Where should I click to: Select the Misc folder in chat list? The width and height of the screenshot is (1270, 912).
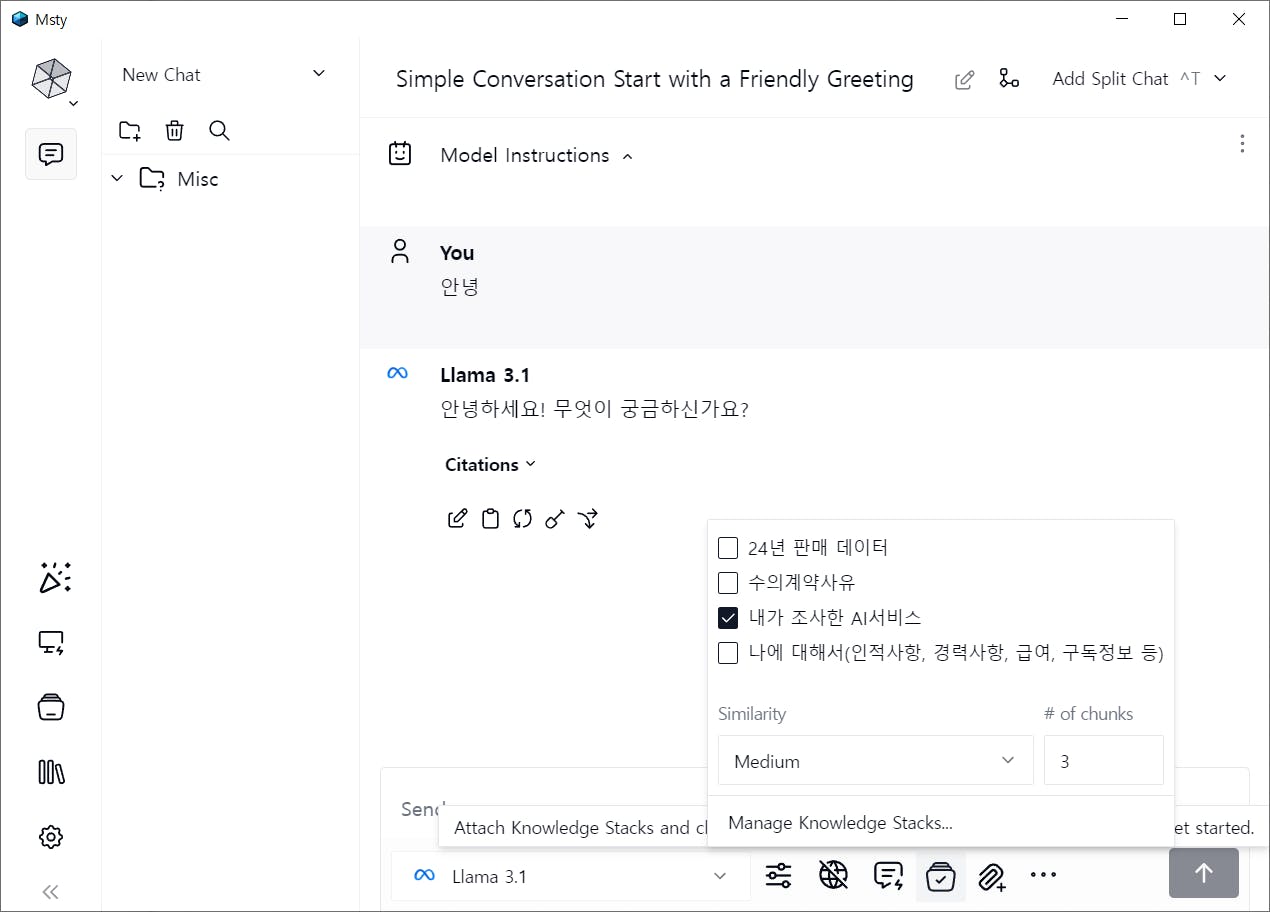197,179
